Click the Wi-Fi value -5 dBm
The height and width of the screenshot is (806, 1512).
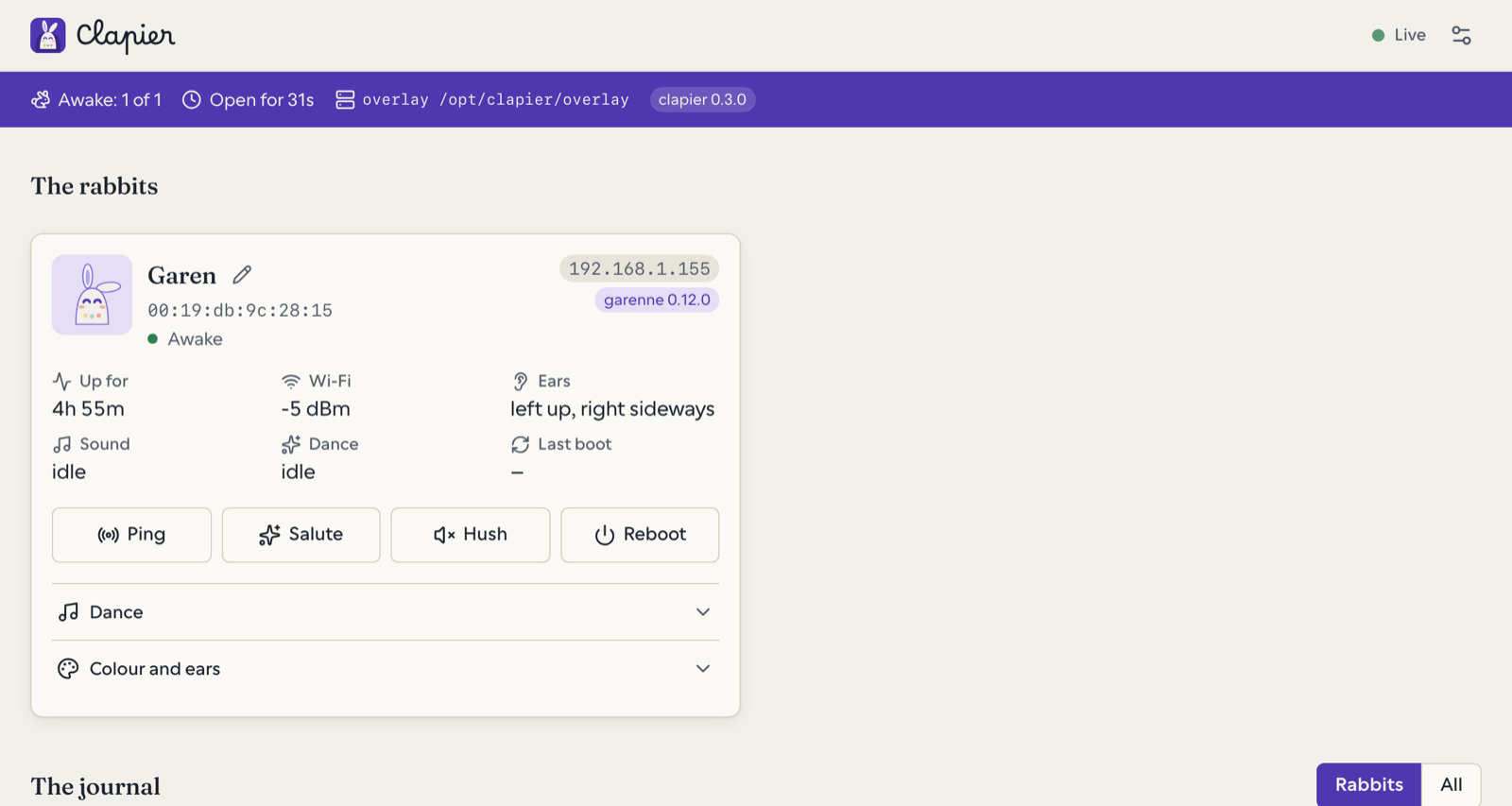click(x=316, y=409)
